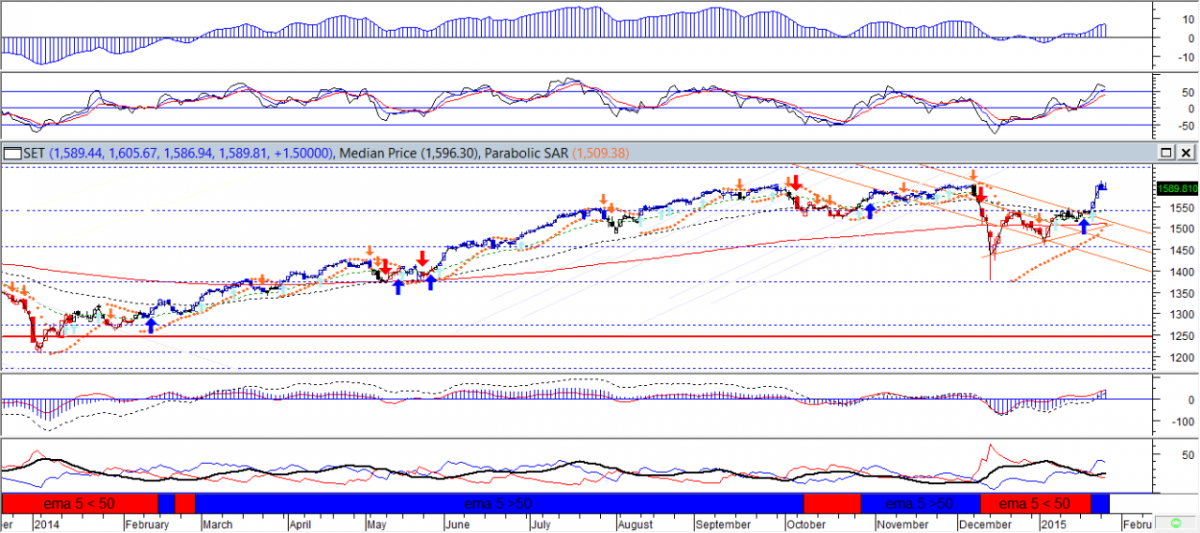This screenshot has height=533, width=1200.
Task: Click the 2015 year label on time axis
Action: pos(1055,523)
